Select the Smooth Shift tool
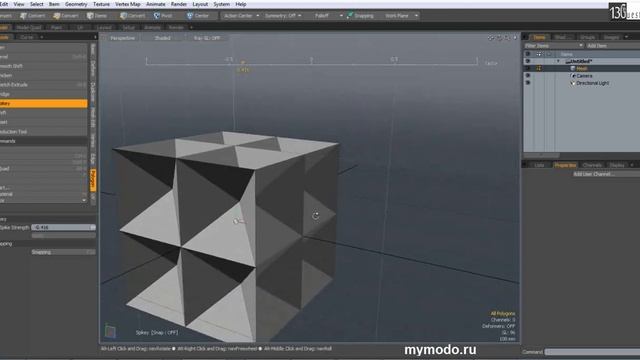 tap(43, 66)
